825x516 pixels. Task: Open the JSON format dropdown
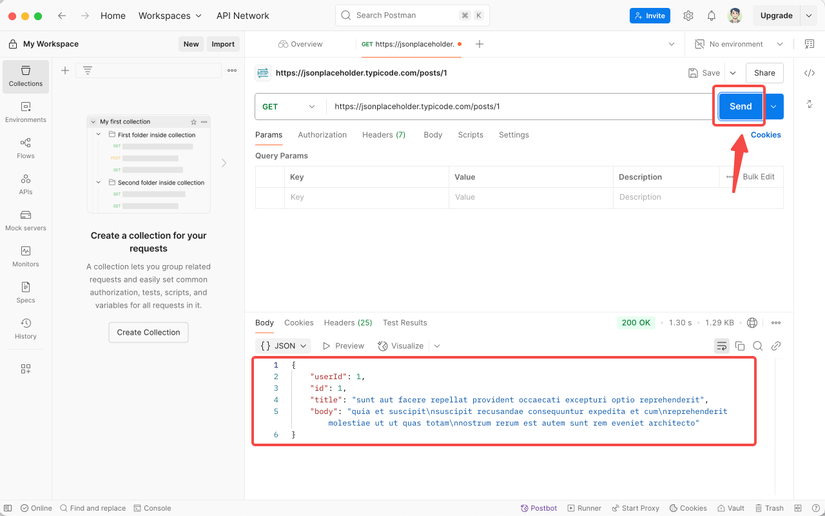tap(283, 346)
